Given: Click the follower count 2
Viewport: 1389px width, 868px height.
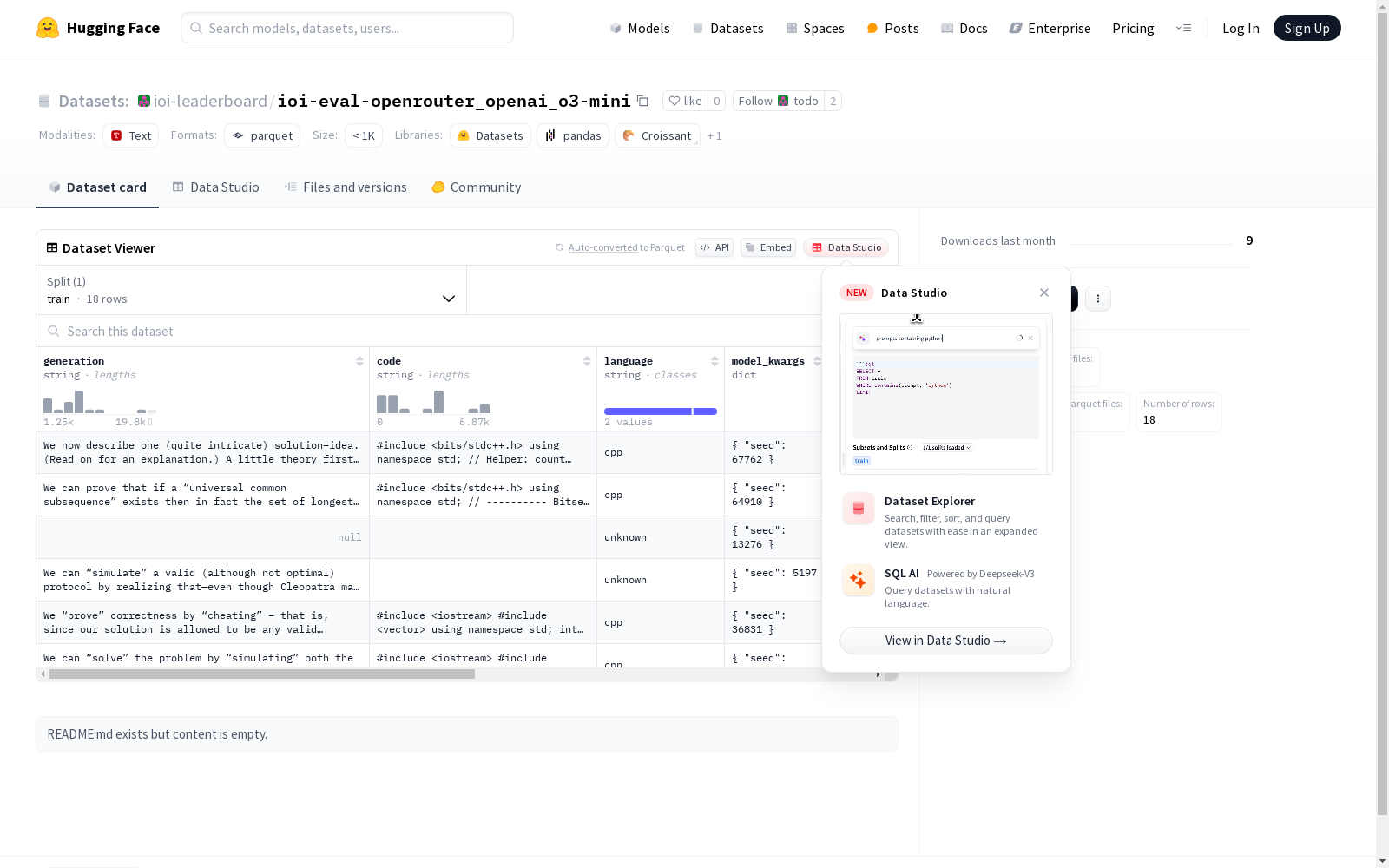Looking at the screenshot, I should click(833, 101).
